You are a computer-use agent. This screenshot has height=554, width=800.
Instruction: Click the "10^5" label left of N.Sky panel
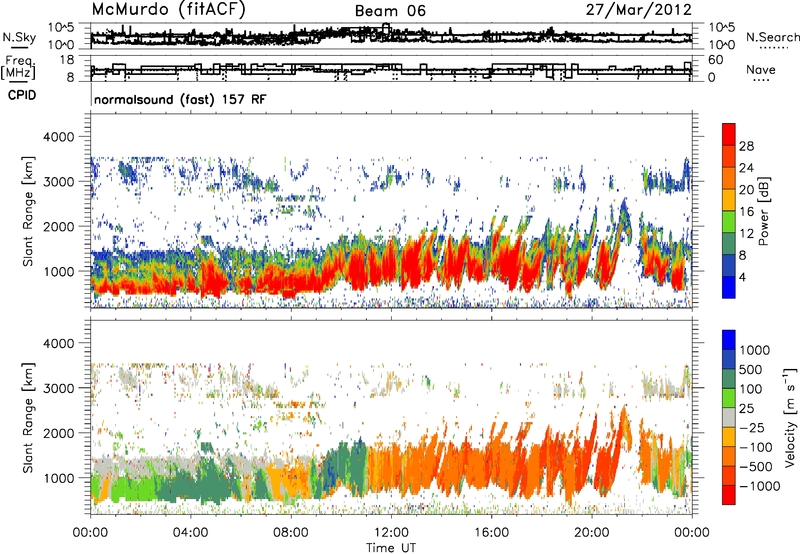pos(61,27)
